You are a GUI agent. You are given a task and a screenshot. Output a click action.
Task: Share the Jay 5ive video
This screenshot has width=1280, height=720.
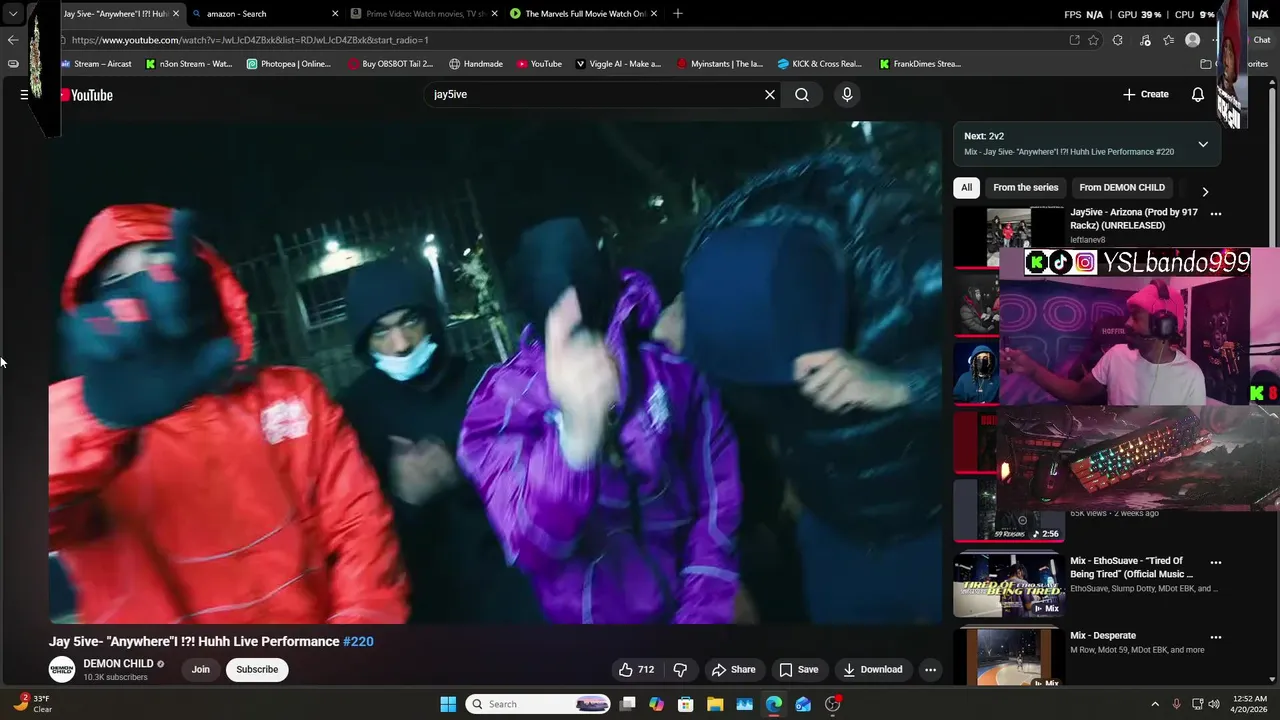[x=733, y=670]
